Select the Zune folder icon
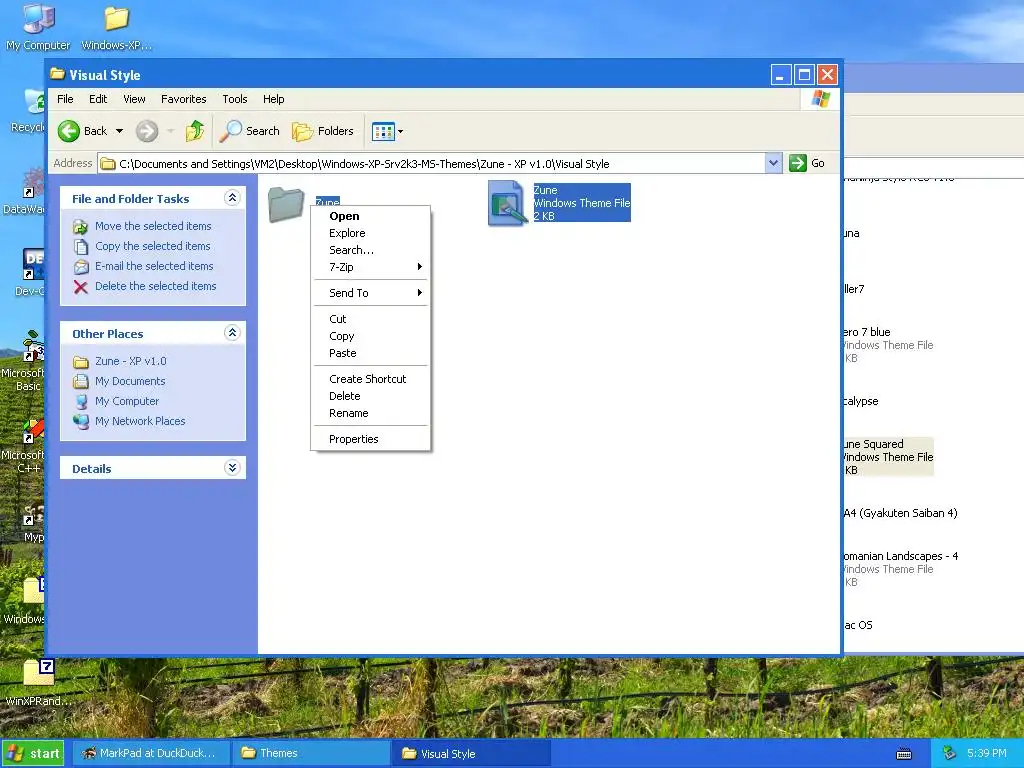The image size is (1024, 768). [x=285, y=204]
